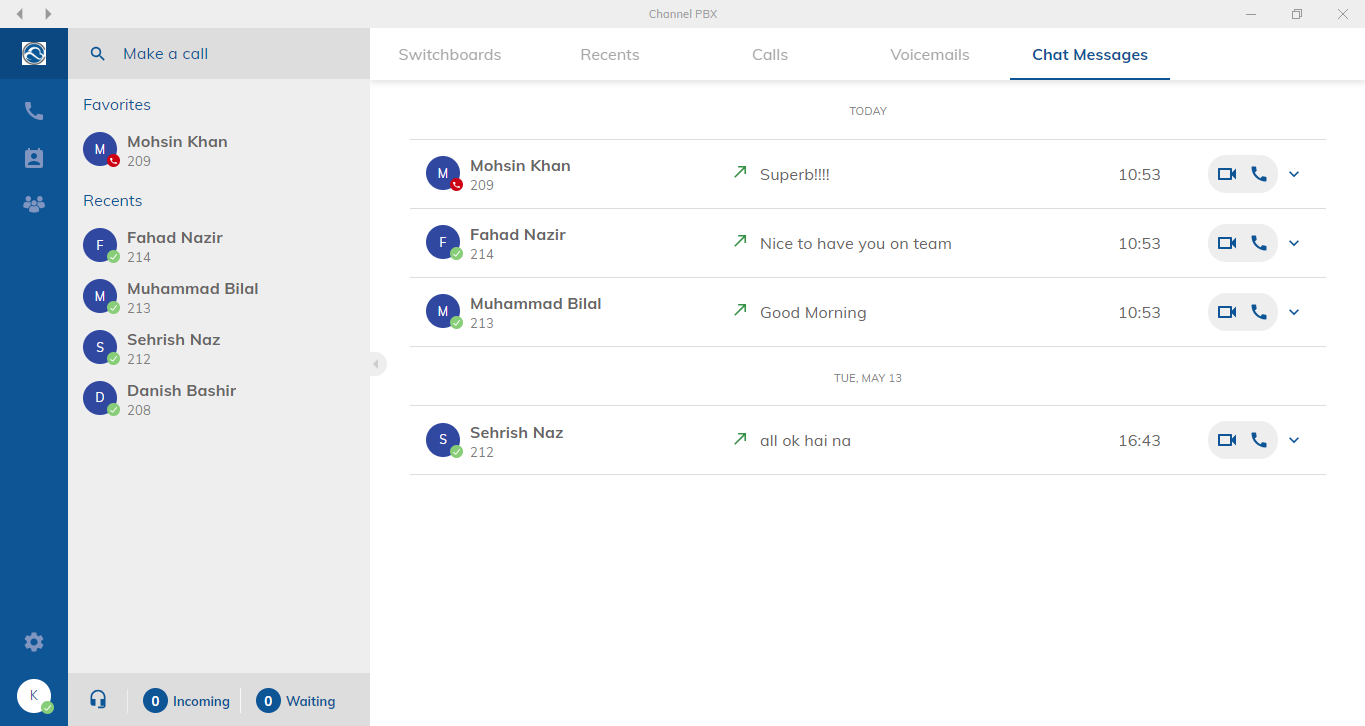Open the settings gear icon

tap(34, 642)
